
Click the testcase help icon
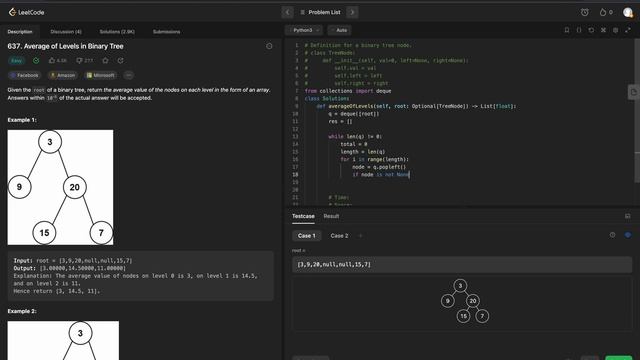tap(612, 235)
